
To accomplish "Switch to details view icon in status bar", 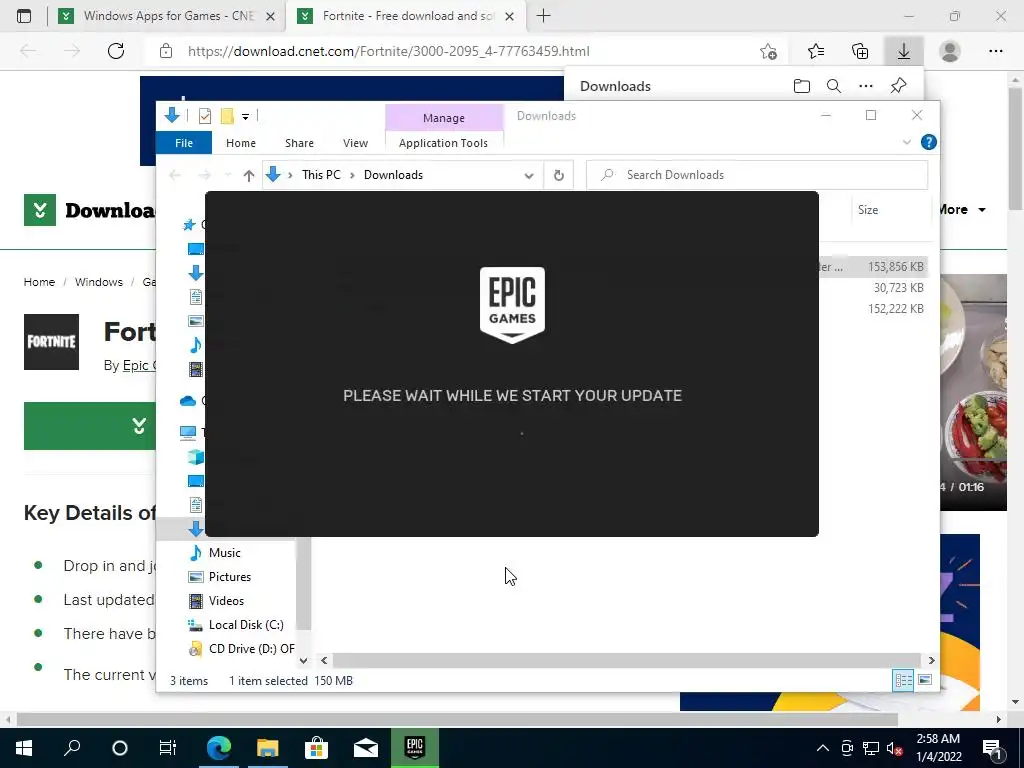I will tap(903, 680).
